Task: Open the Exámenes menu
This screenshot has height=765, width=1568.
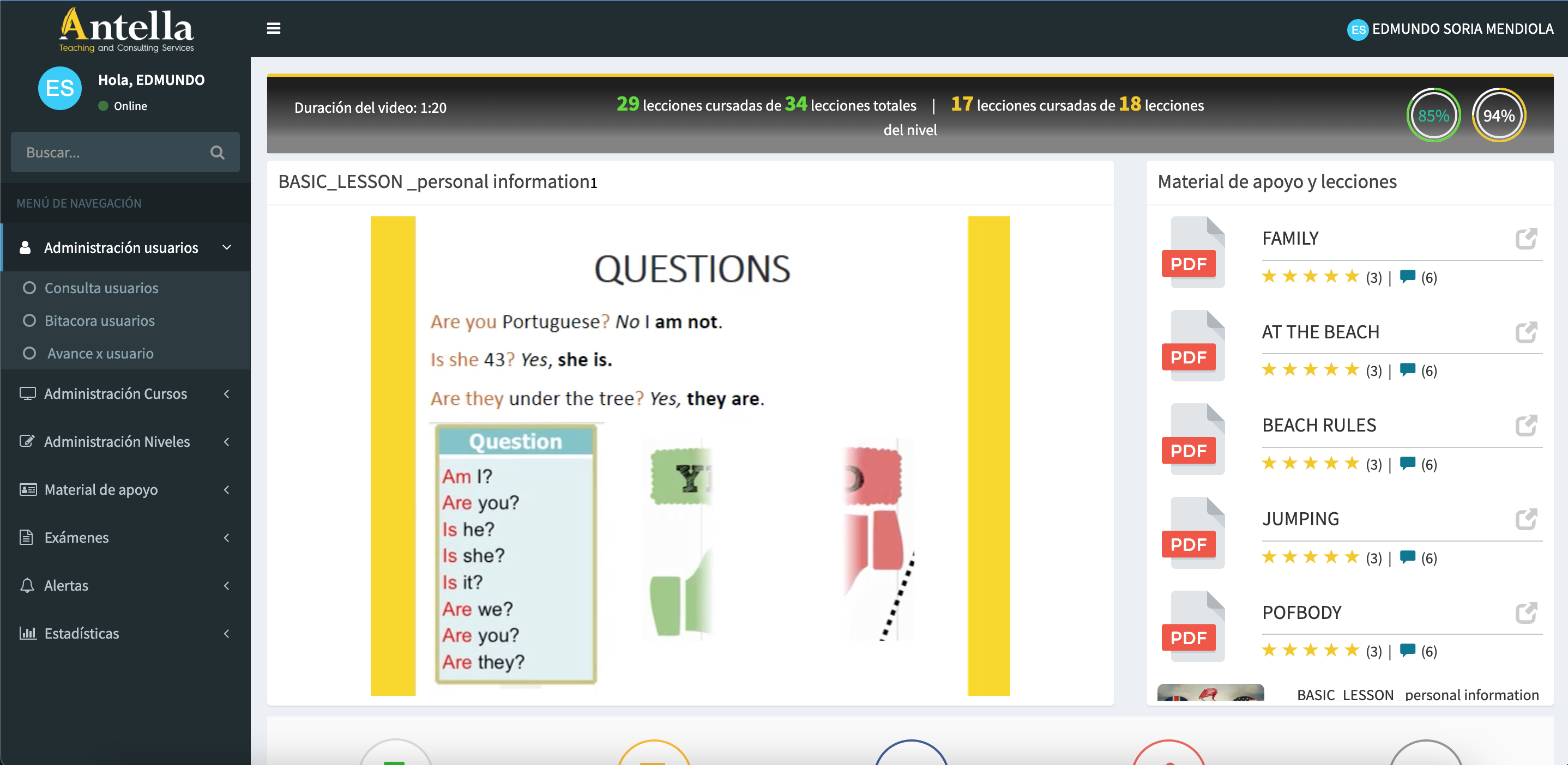Action: [x=125, y=538]
